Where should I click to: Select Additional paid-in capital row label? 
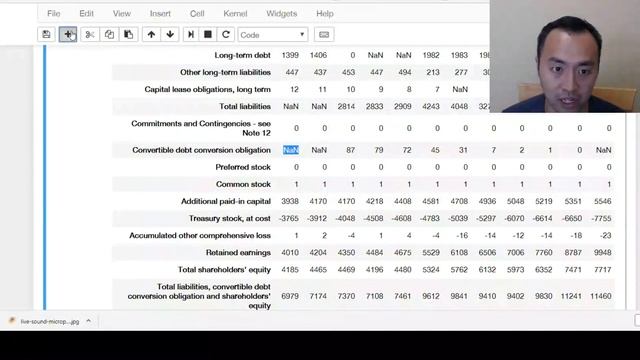[226, 202]
